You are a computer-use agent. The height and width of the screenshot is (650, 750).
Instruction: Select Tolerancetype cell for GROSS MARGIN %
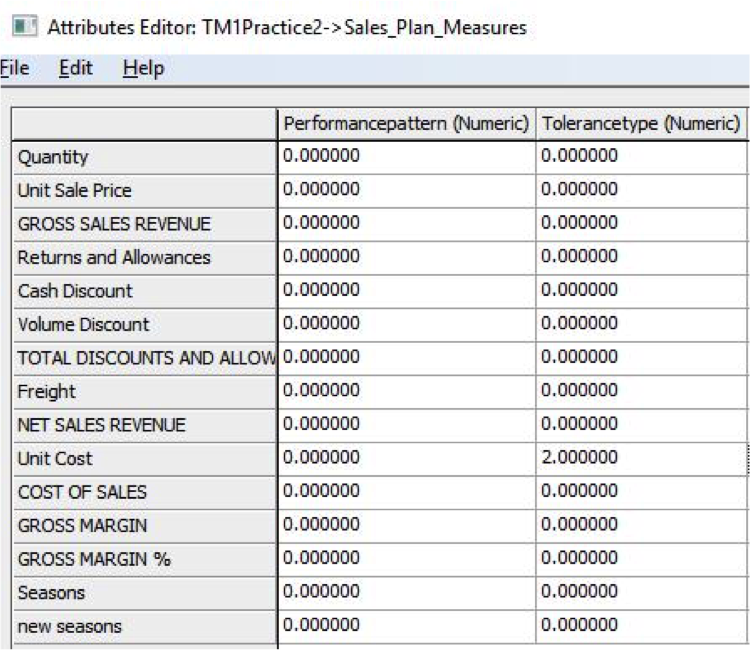click(640, 558)
